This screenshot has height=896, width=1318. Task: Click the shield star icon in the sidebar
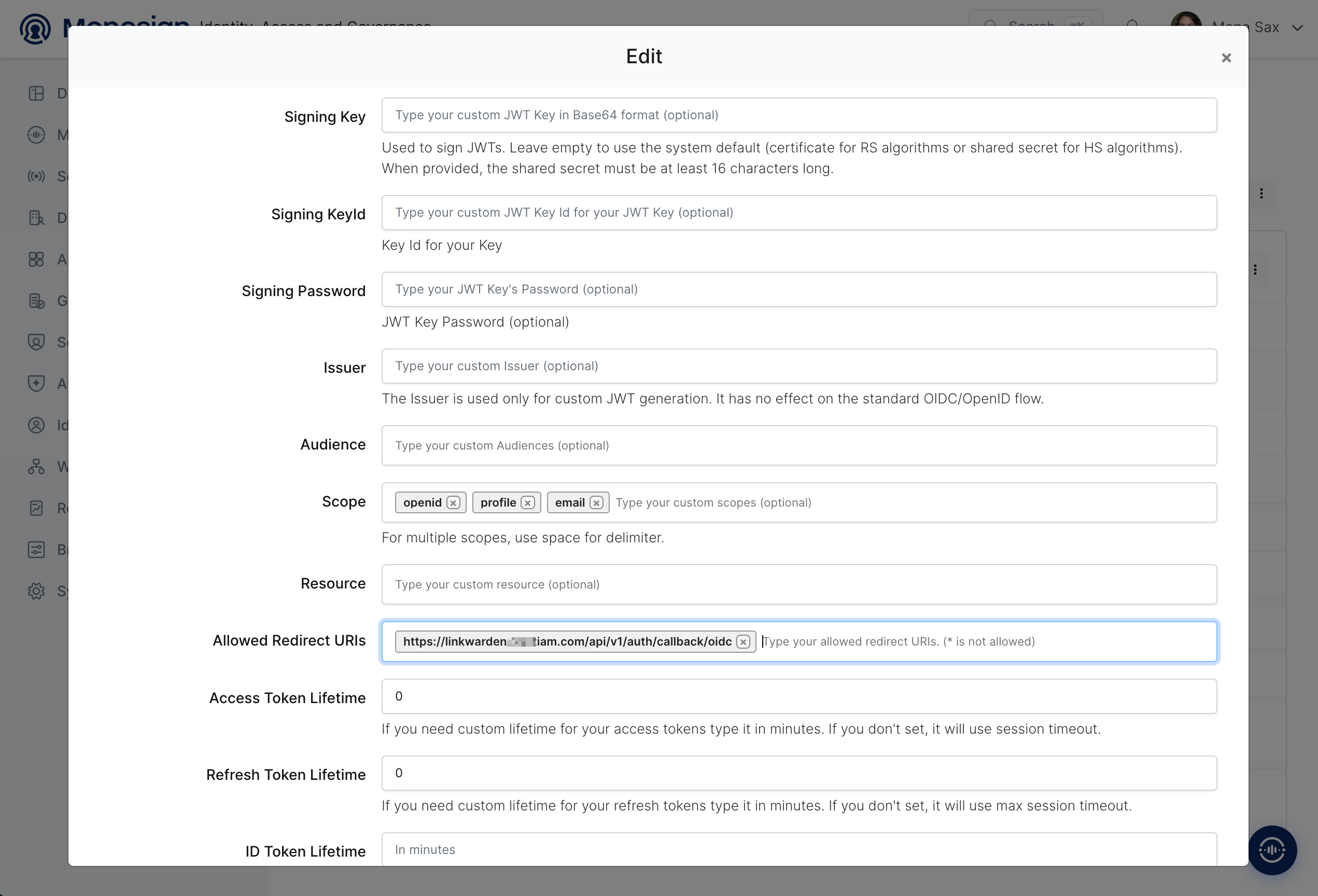[36, 383]
